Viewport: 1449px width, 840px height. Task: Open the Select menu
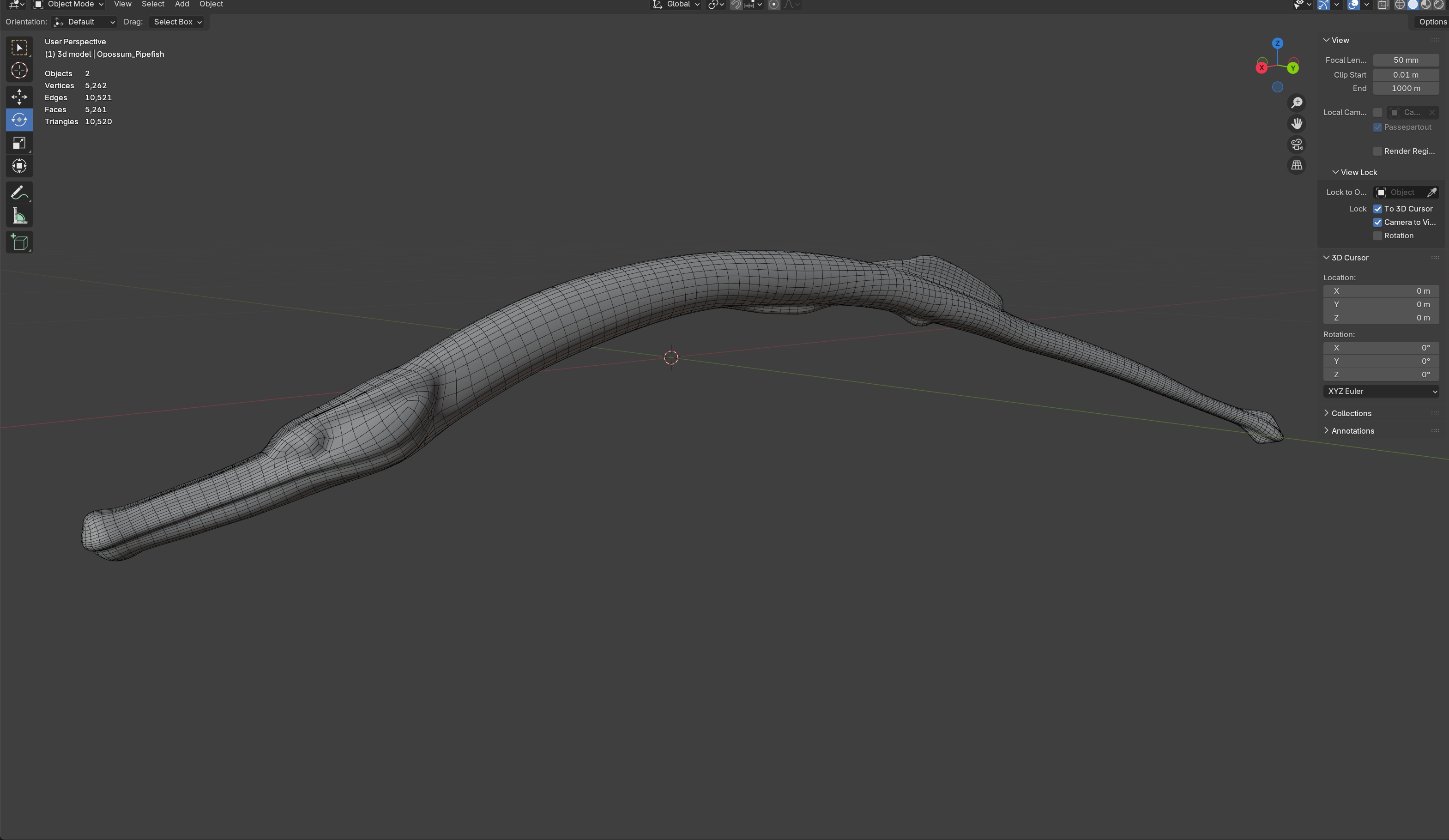pos(153,5)
